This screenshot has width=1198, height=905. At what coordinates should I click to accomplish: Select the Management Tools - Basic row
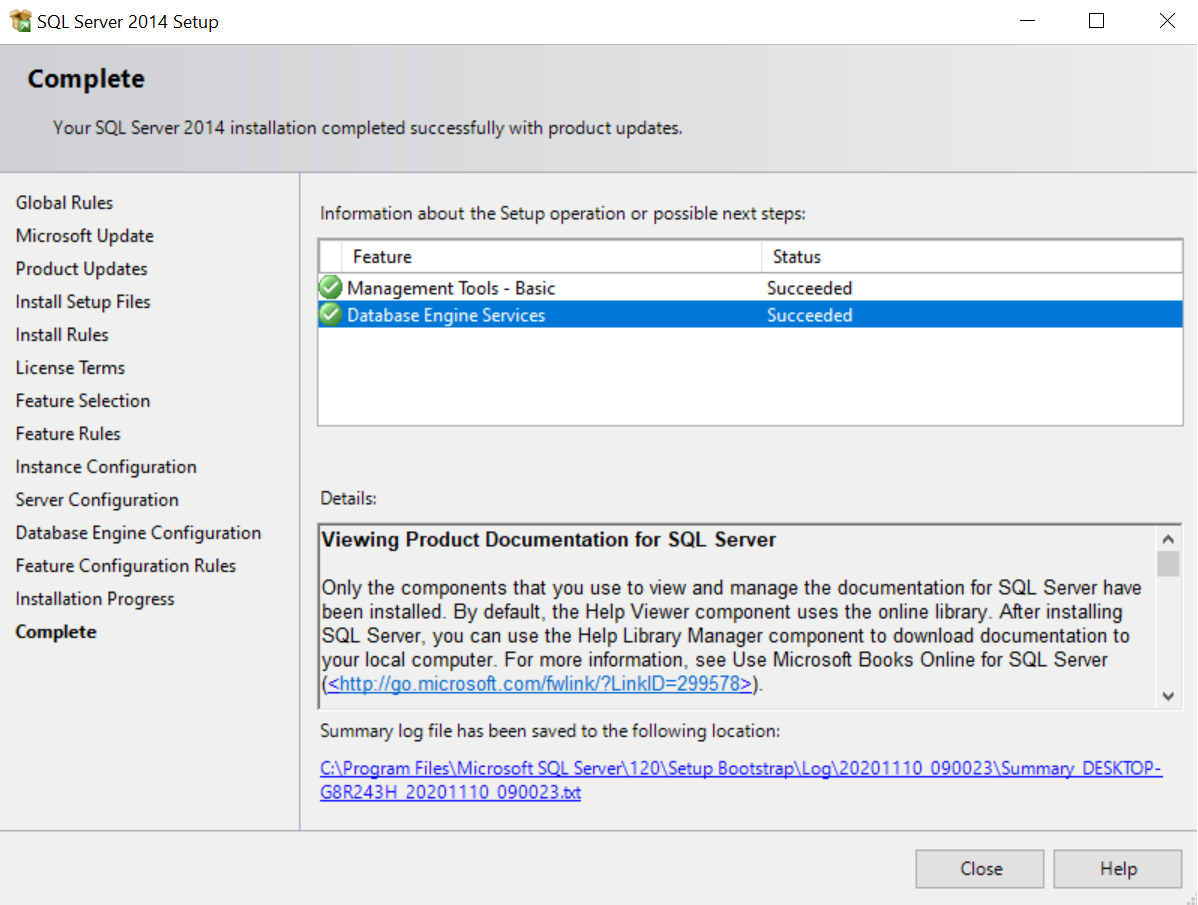[x=750, y=288]
